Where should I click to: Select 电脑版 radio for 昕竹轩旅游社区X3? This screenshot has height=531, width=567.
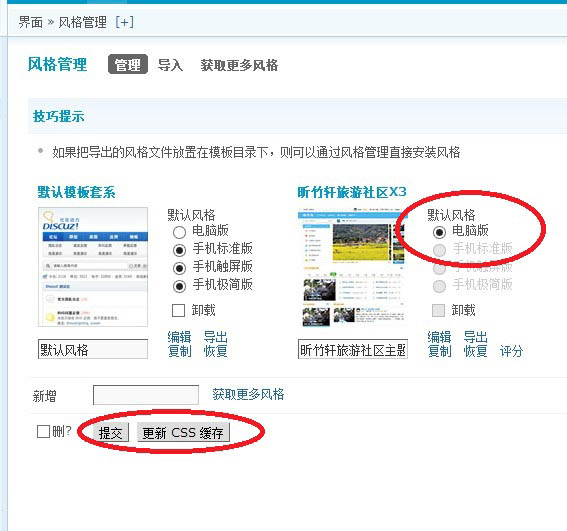pyautogui.click(x=439, y=232)
